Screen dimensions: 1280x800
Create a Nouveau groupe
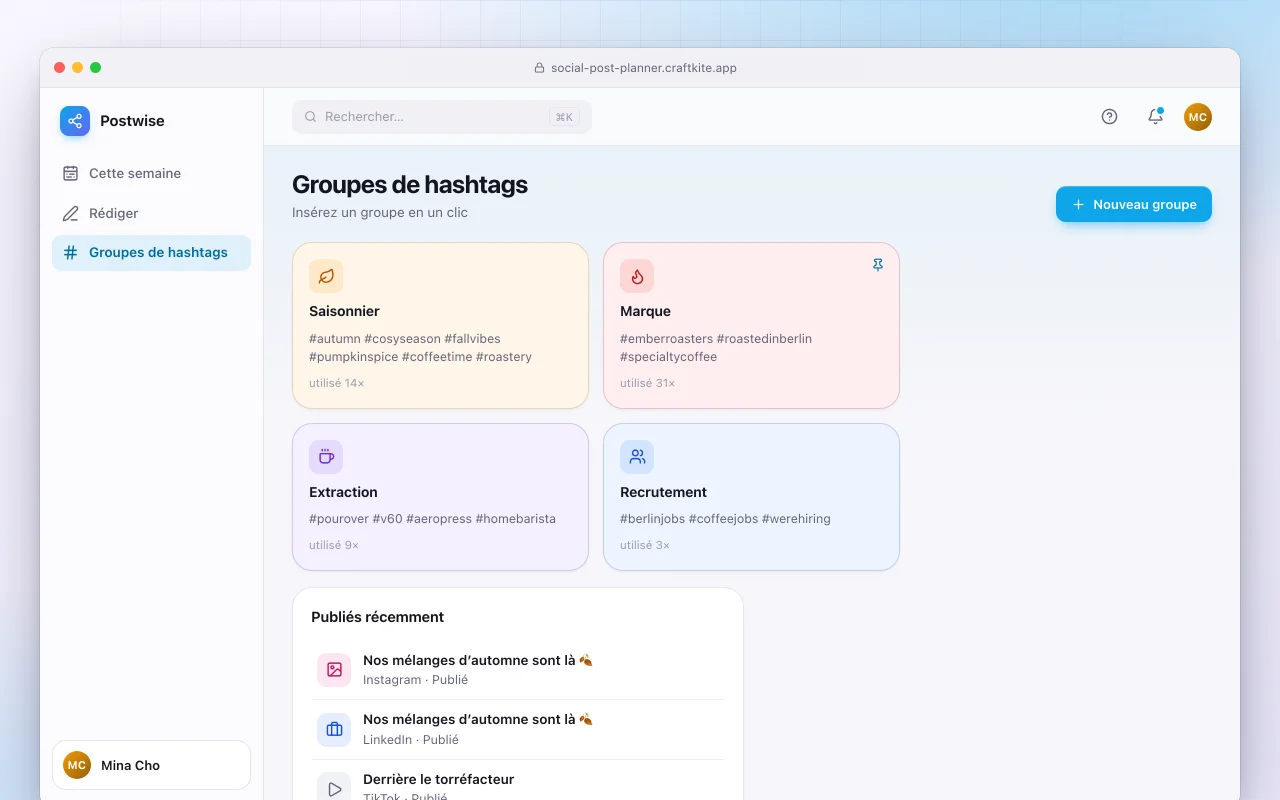(x=1134, y=204)
